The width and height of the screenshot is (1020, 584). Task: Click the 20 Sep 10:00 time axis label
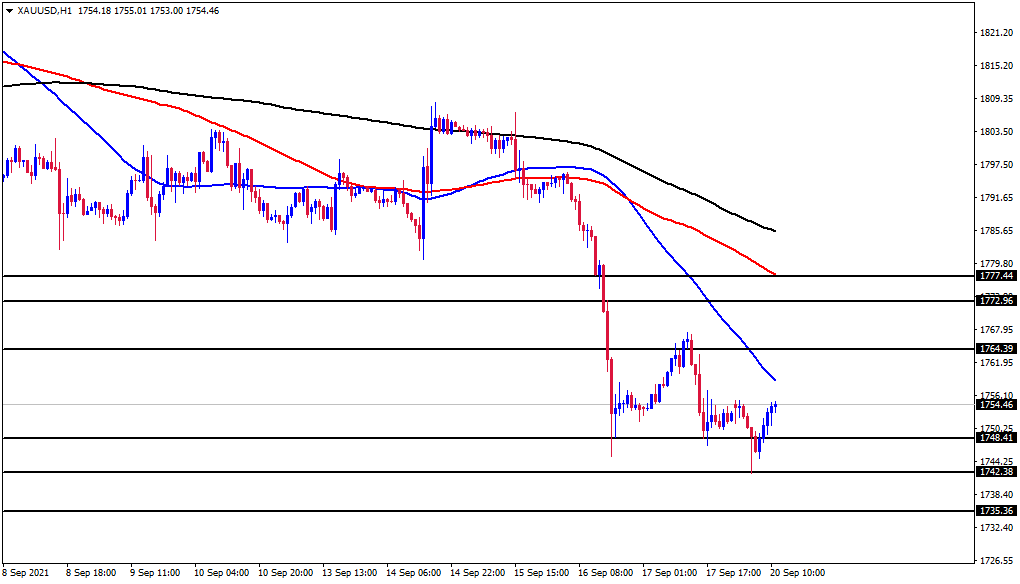point(798,573)
